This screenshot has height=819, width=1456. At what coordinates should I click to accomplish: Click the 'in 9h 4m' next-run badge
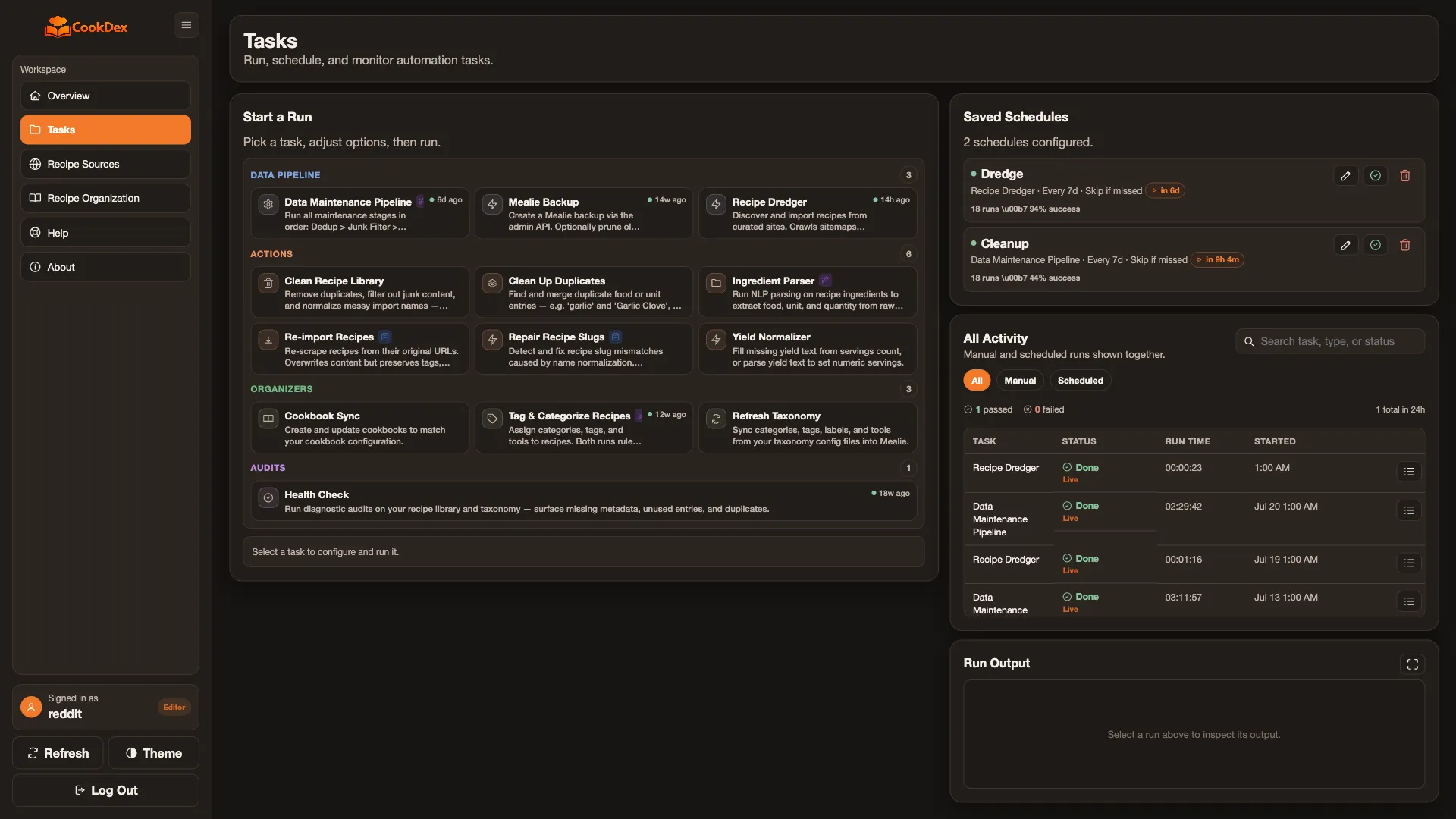(x=1217, y=259)
